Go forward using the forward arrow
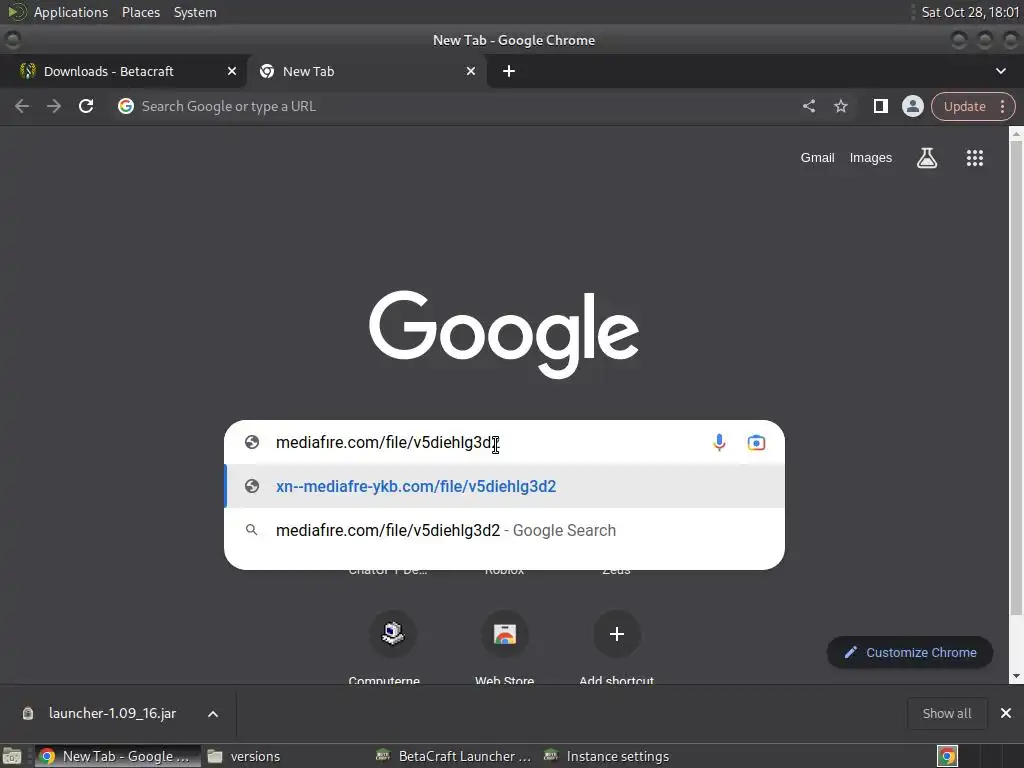Image resolution: width=1024 pixels, height=768 pixels. [54, 106]
